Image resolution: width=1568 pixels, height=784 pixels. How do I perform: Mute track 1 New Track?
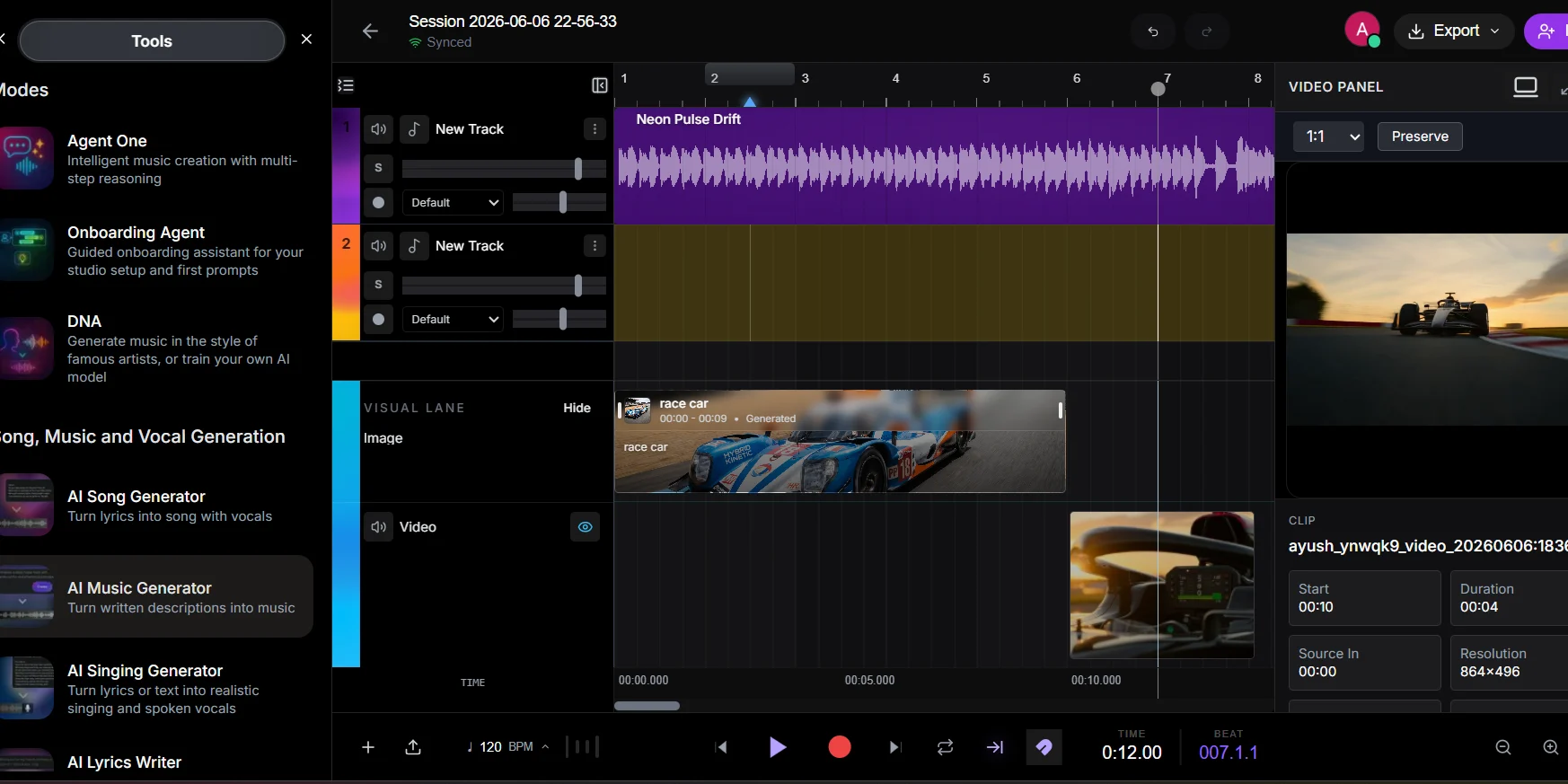[379, 129]
